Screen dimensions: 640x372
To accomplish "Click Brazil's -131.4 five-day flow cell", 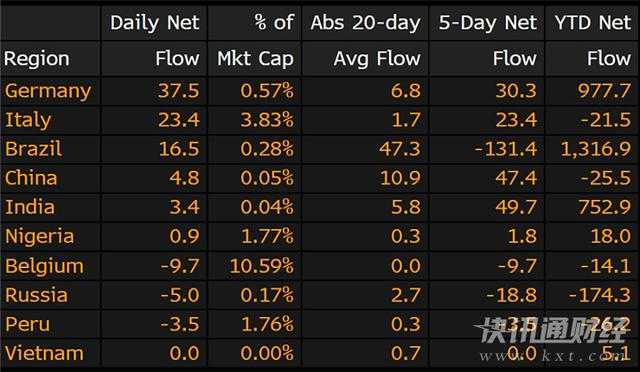I will click(x=506, y=149).
